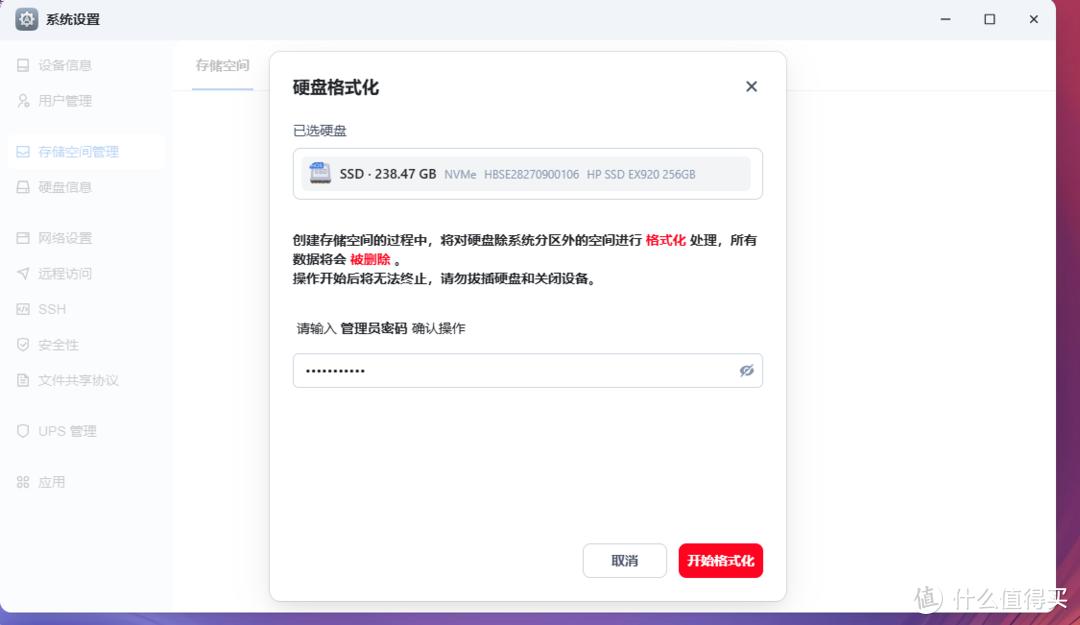This screenshot has width=1080, height=625.
Task: Open the SSH menu item
Action: point(52,309)
